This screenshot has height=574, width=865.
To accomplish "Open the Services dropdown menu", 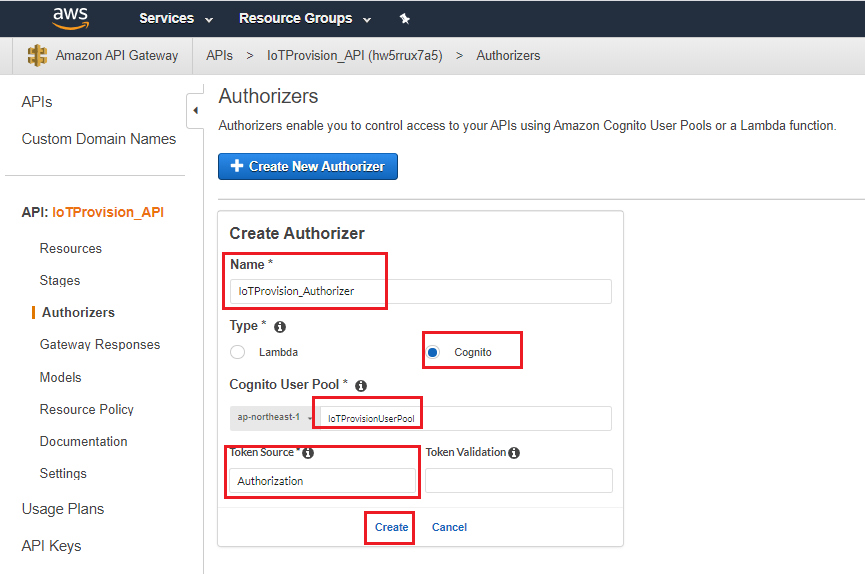I will coord(175,19).
